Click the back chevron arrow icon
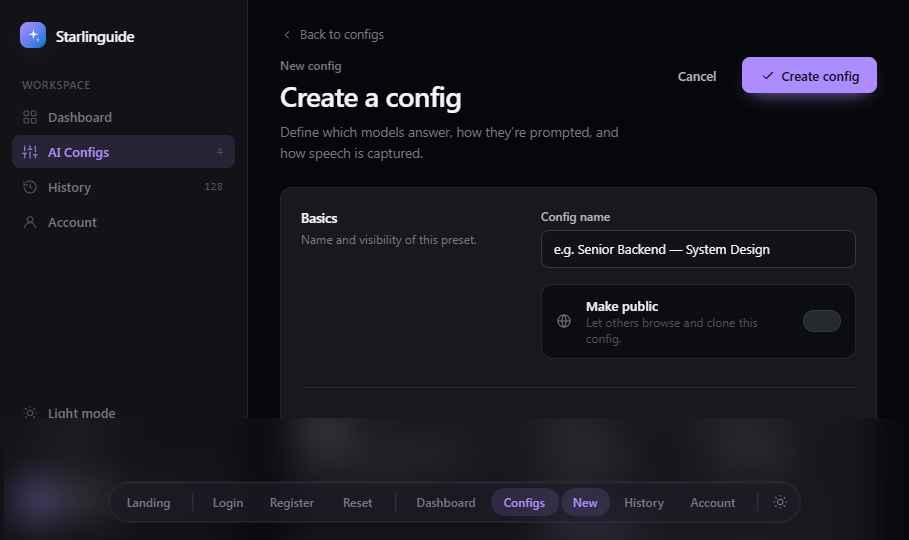909x540 pixels. pyautogui.click(x=286, y=35)
